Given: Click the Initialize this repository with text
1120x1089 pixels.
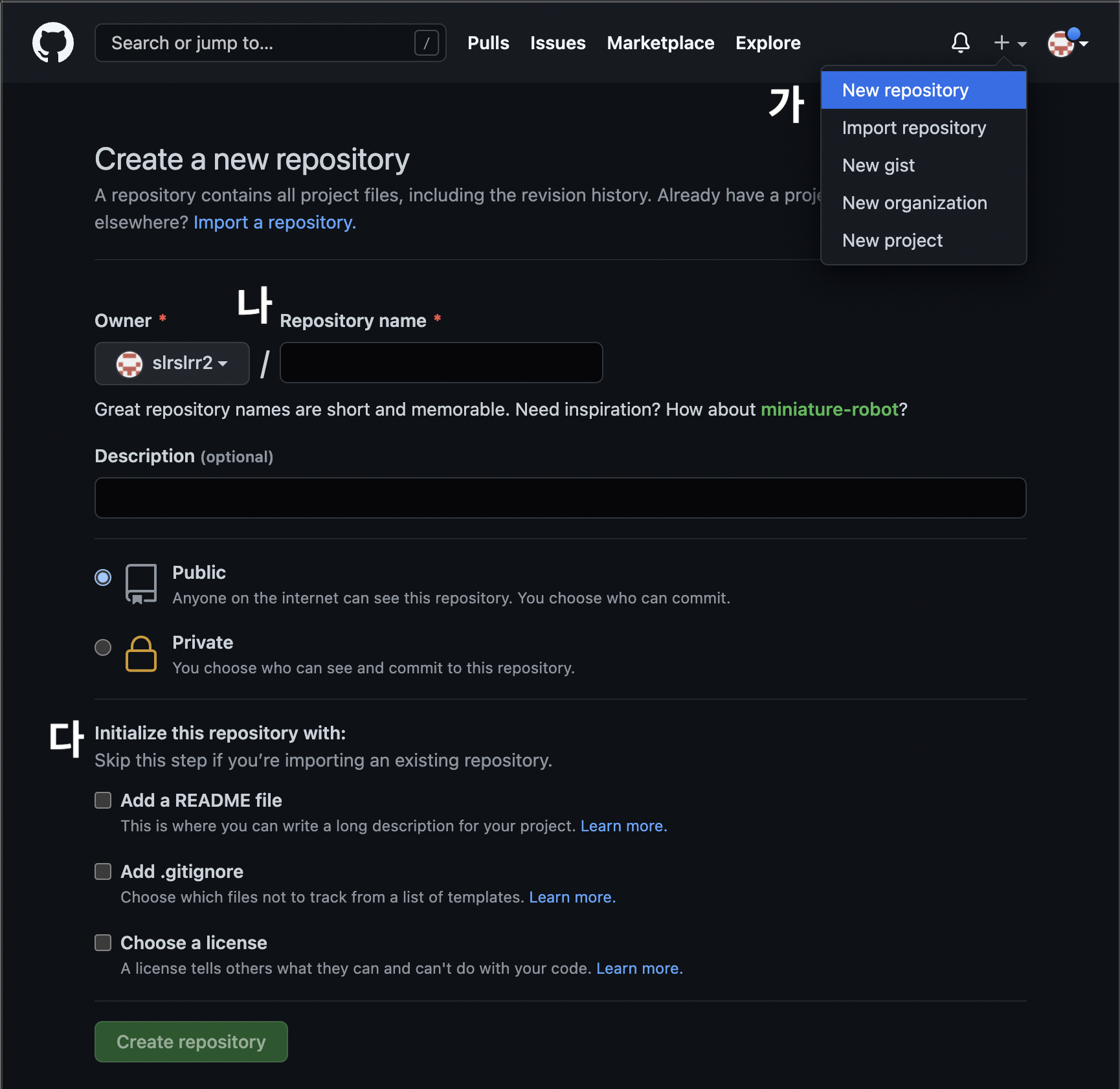Looking at the screenshot, I should pos(220,733).
